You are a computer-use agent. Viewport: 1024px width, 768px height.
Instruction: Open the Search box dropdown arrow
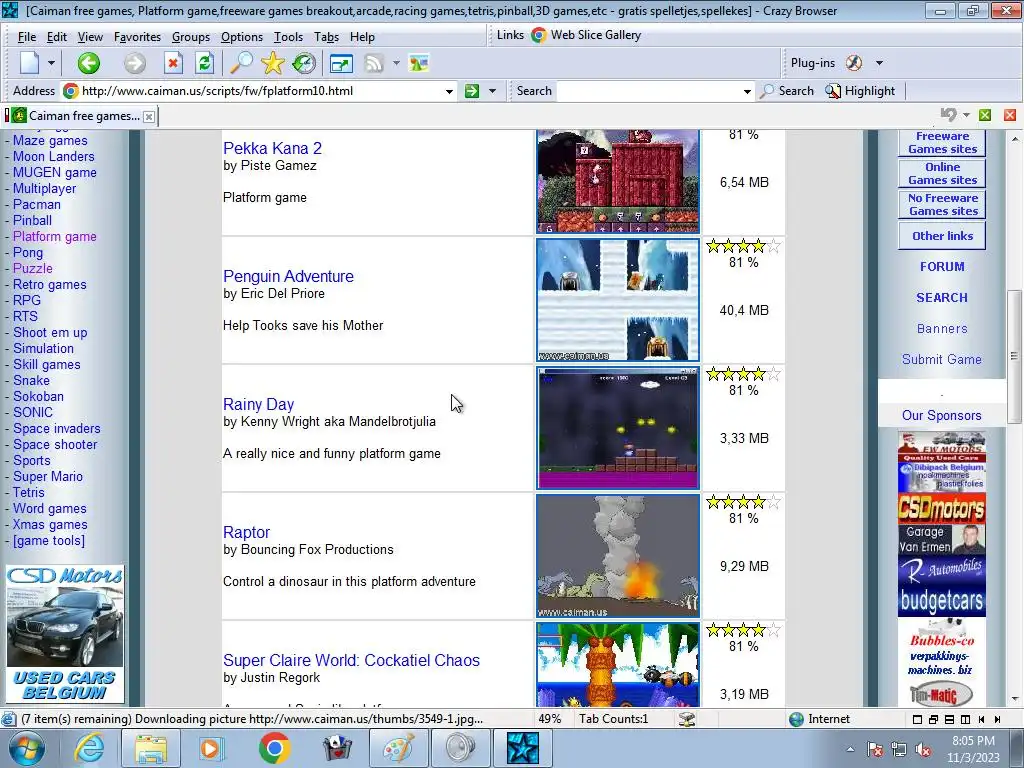[747, 91]
